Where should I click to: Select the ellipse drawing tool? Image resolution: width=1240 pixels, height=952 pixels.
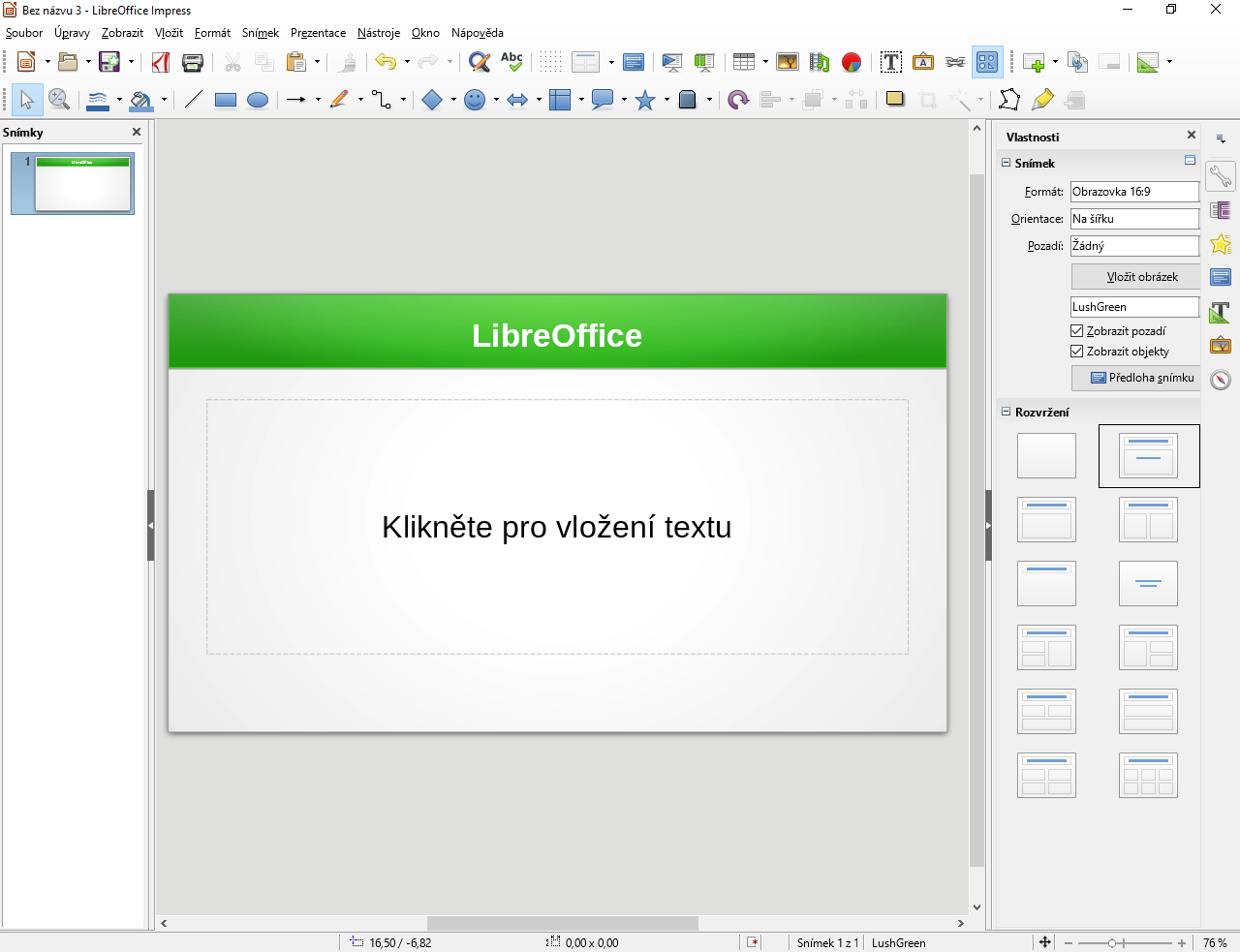[258, 100]
